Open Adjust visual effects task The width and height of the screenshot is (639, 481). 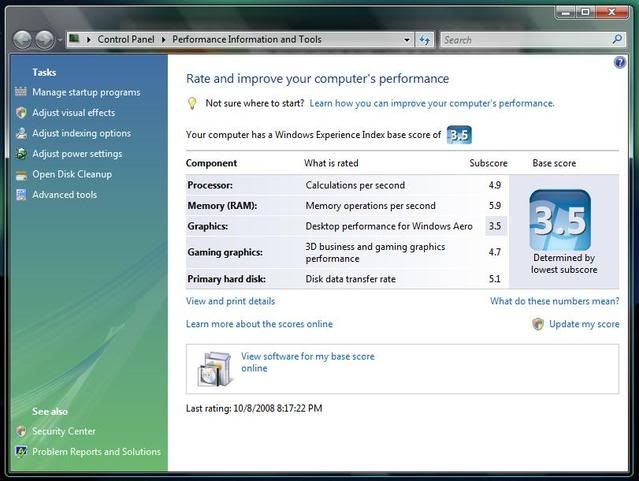pos(74,113)
